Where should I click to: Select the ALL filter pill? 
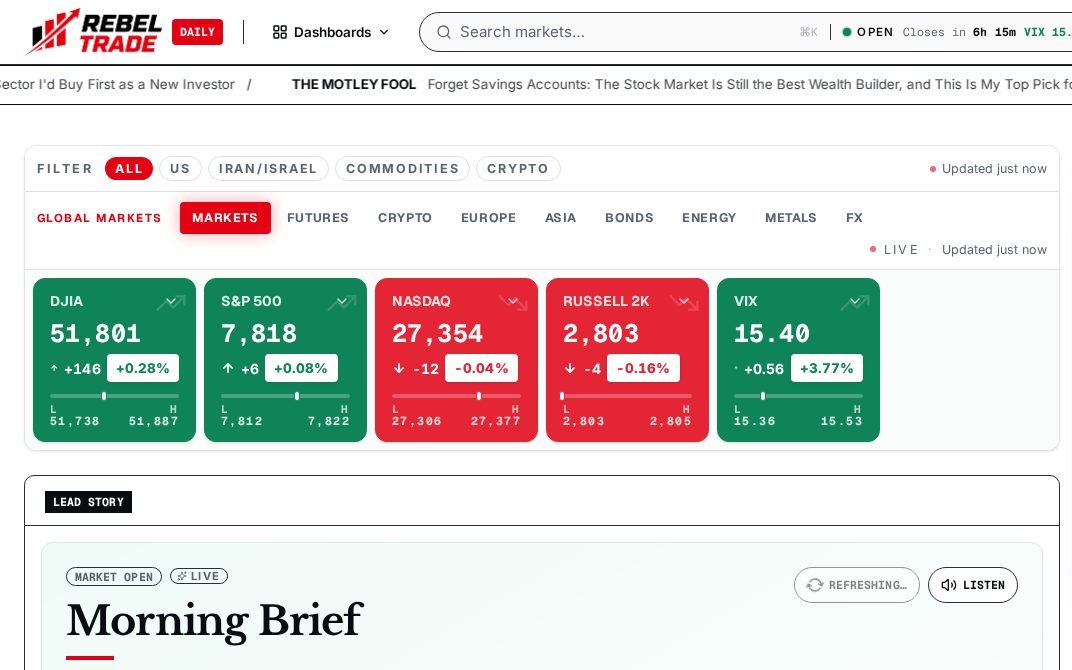[129, 169]
